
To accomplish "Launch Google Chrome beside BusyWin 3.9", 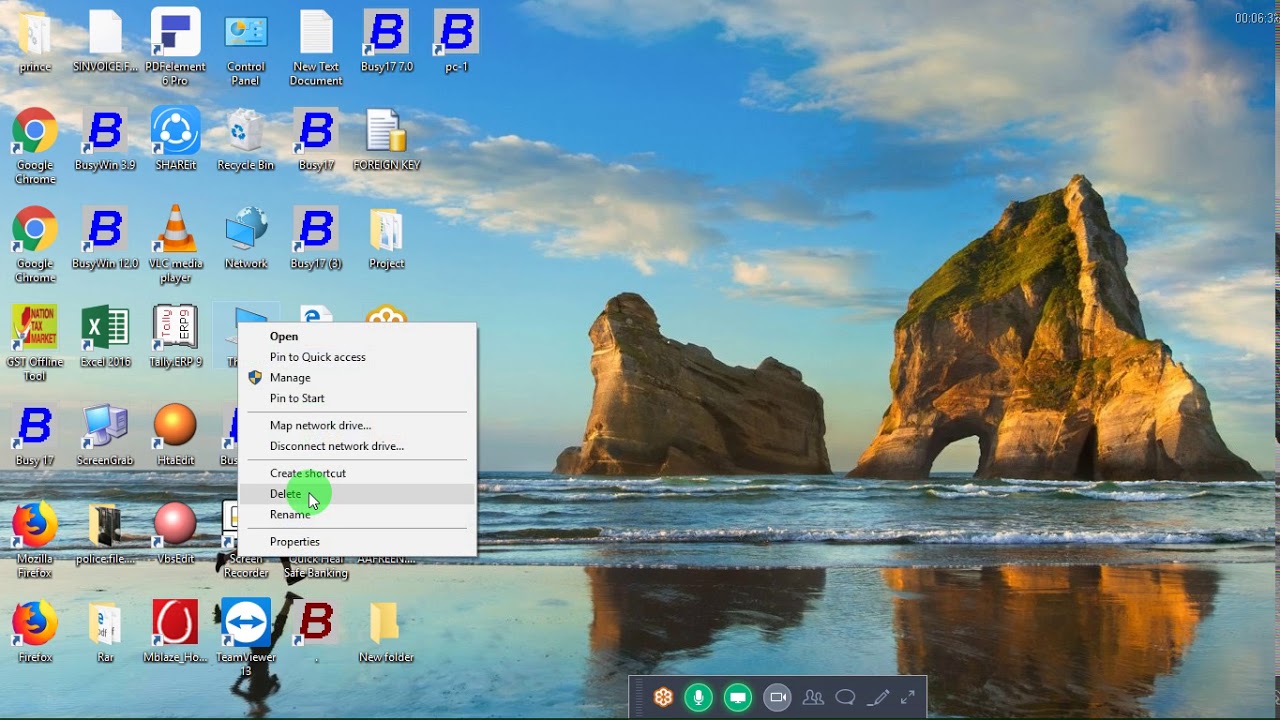I will tap(35, 146).
